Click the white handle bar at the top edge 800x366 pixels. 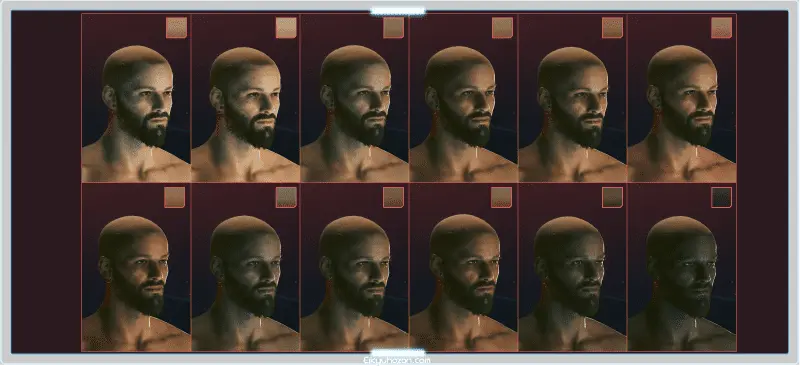(398, 11)
